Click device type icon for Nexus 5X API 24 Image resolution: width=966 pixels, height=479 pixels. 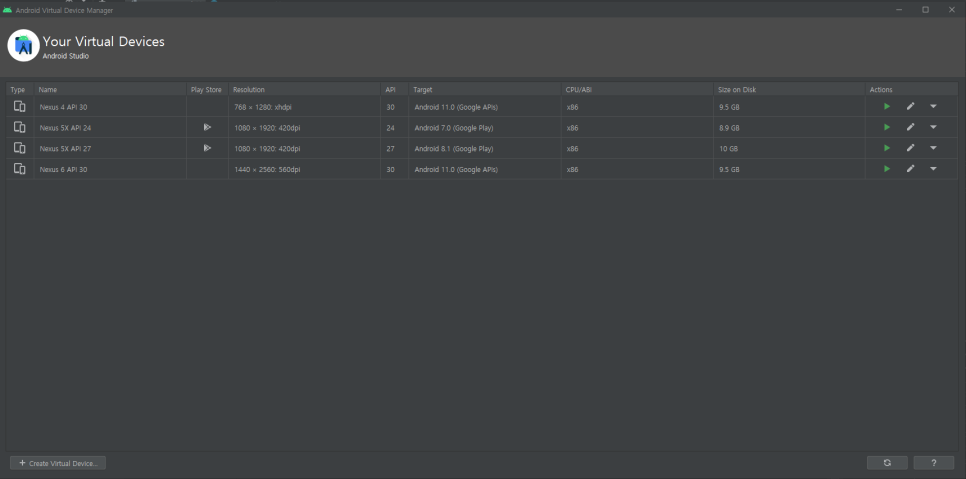click(20, 127)
